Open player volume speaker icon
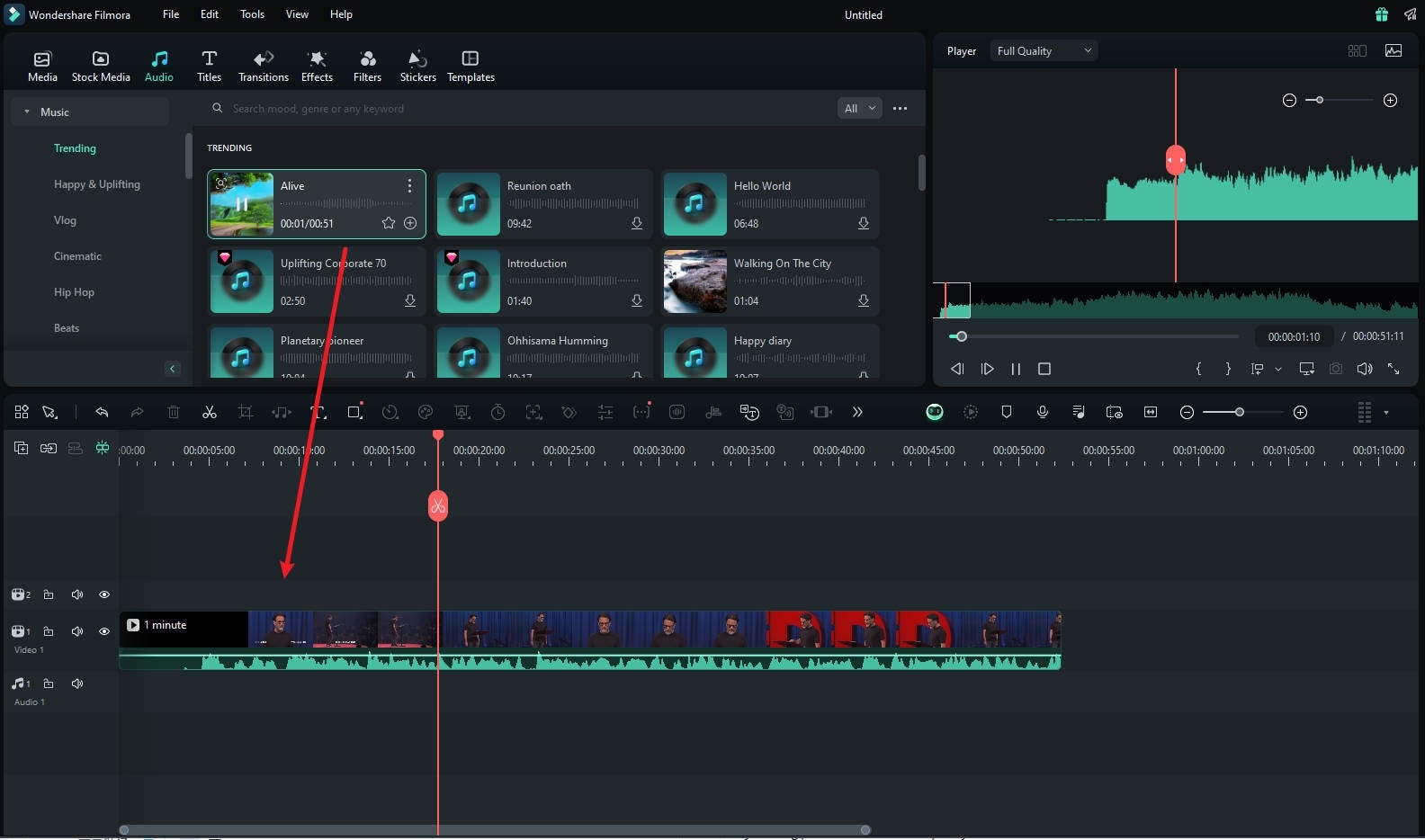The height and width of the screenshot is (840, 1425). 1365,369
